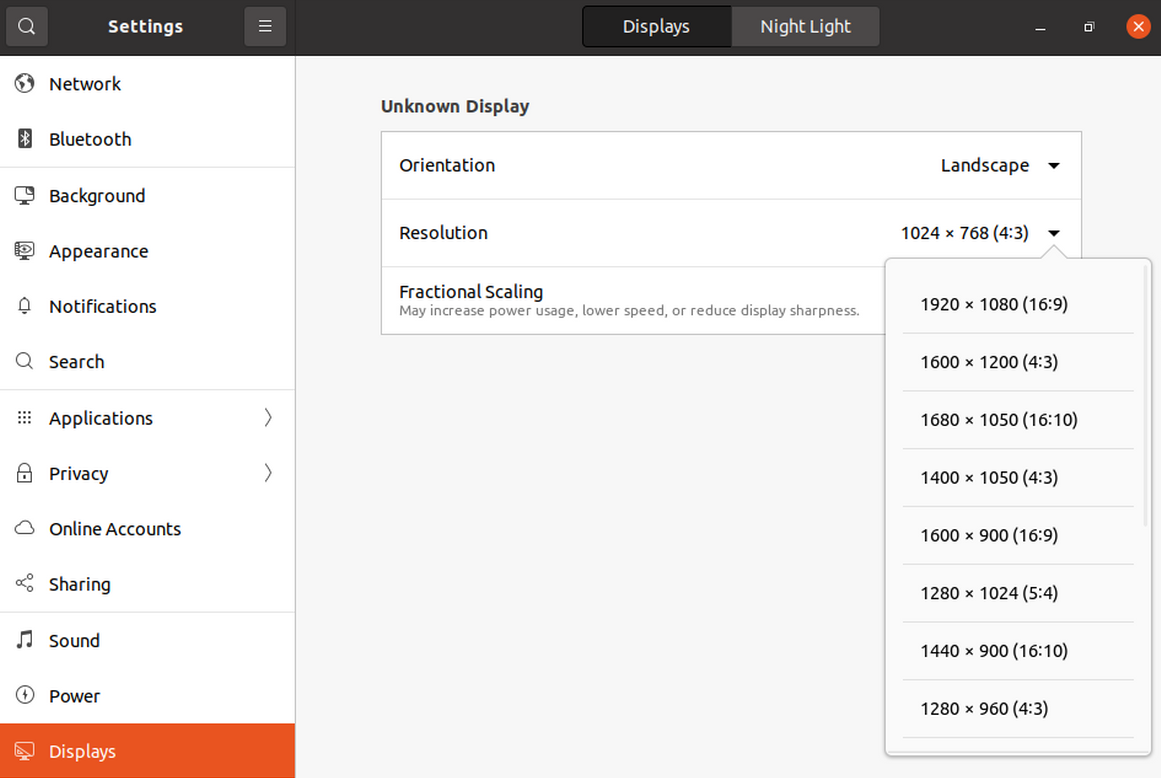The width and height of the screenshot is (1161, 778).
Task: Click the Sharing icon in sidebar
Action: 25,585
